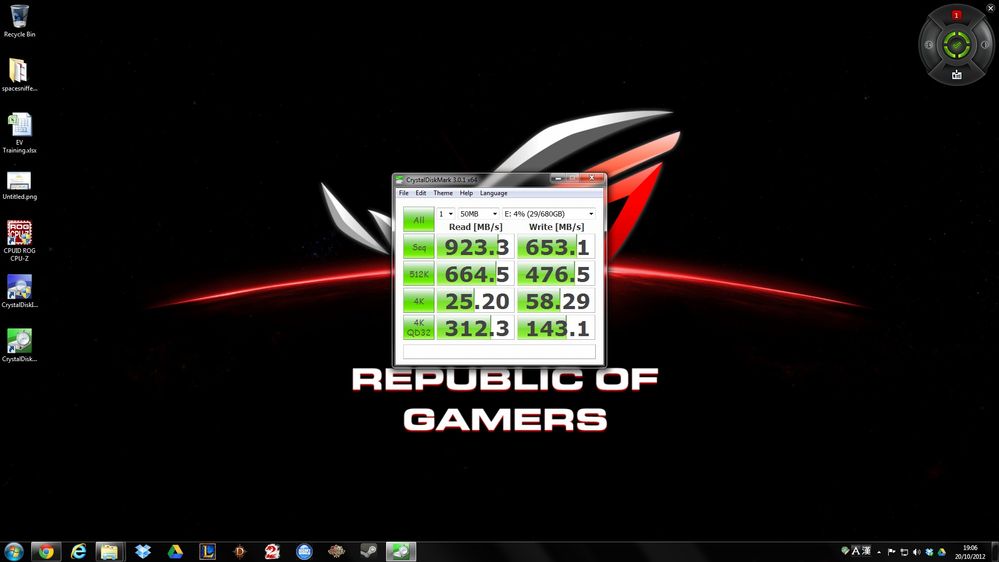999x562 pixels.
Task: Click the 143.1 4K QD32 write result
Action: point(556,328)
